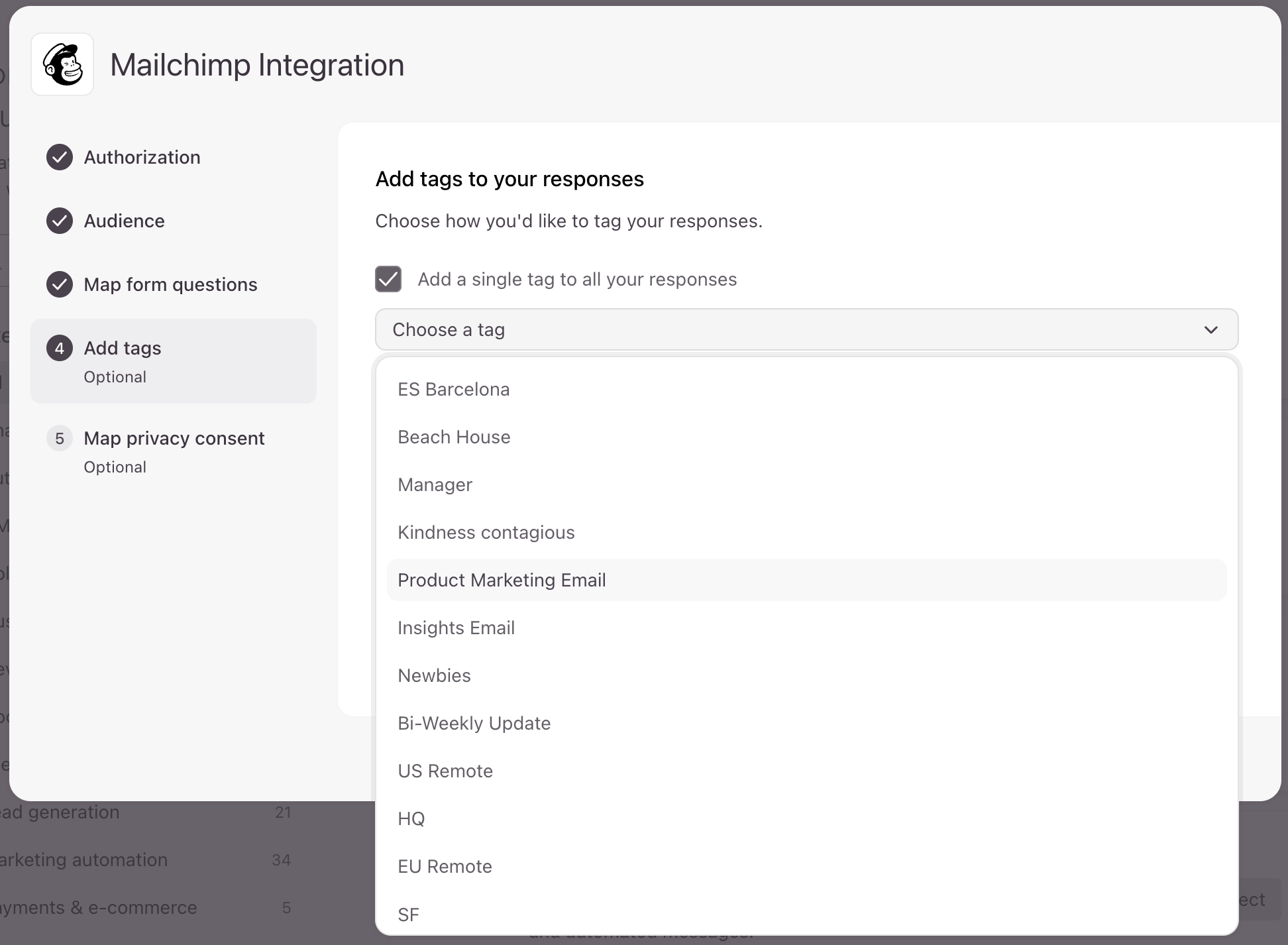Click the dropdown chevron arrow

[1210, 329]
